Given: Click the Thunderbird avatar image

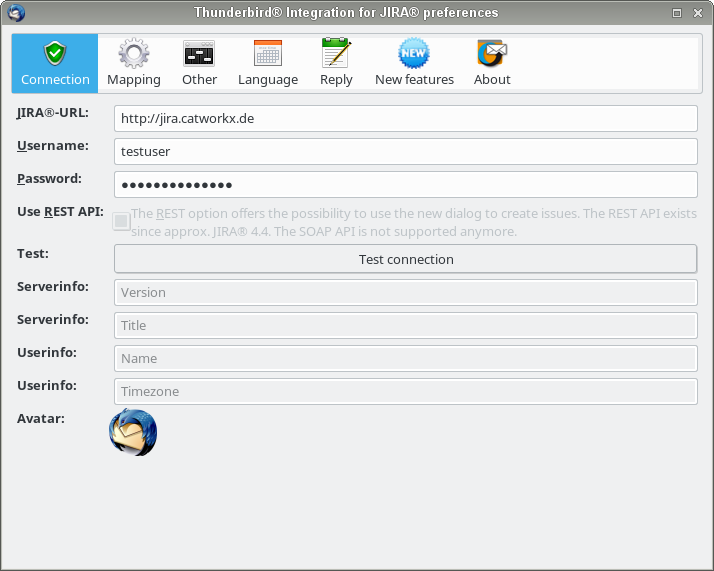Looking at the screenshot, I should [133, 432].
